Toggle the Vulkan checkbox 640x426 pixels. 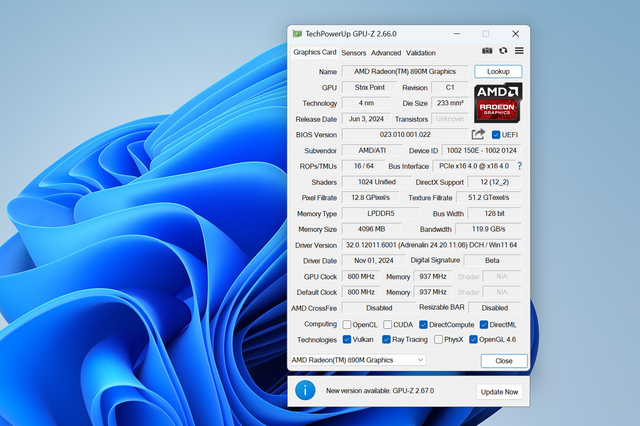point(347,339)
